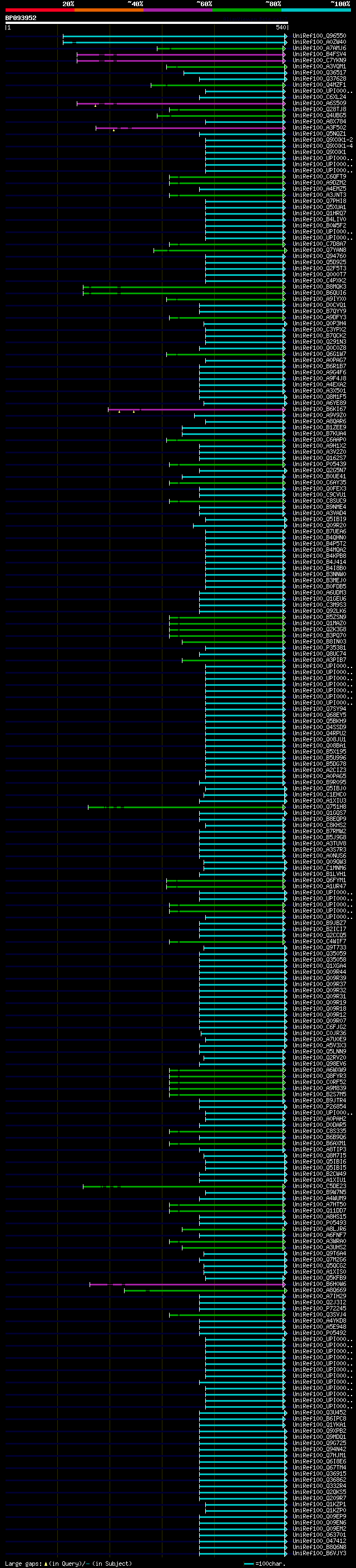Click the orange ~40% identity color legend

point(109,10)
